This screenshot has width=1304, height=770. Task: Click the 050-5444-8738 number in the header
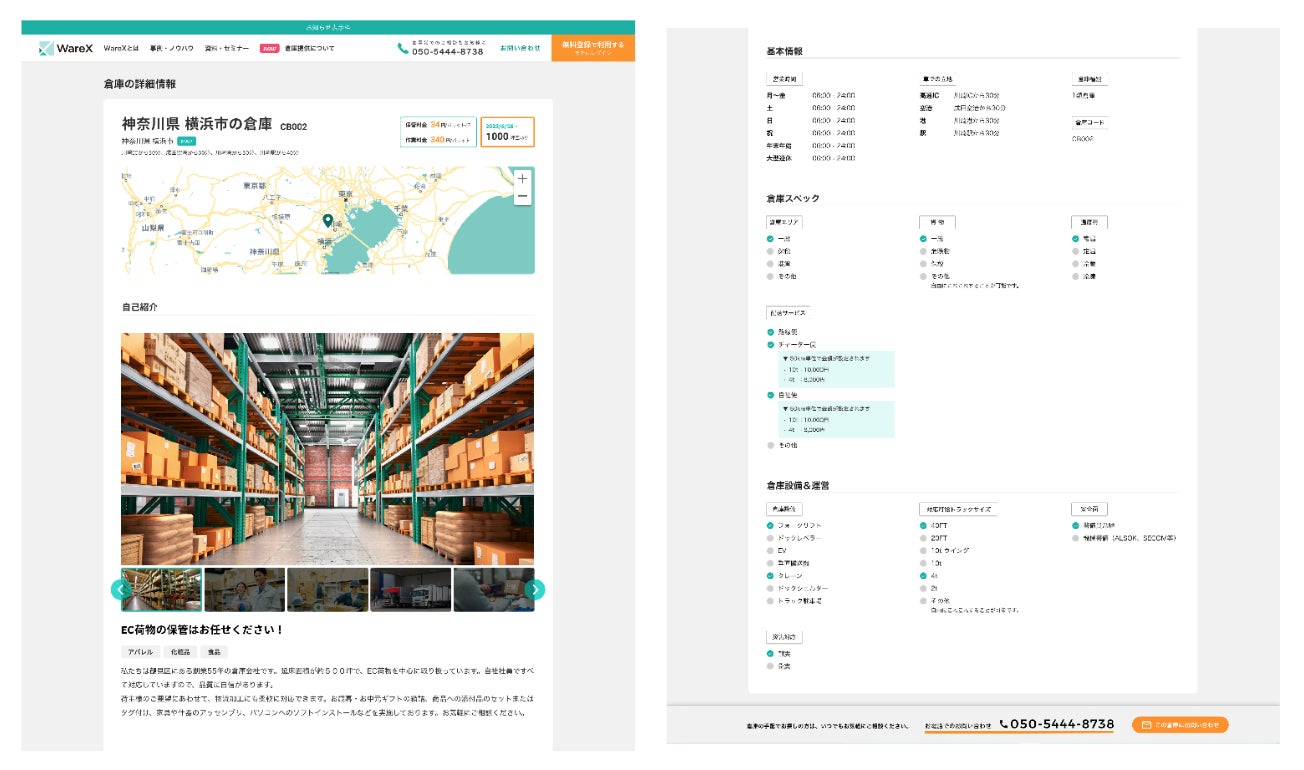tap(447, 51)
